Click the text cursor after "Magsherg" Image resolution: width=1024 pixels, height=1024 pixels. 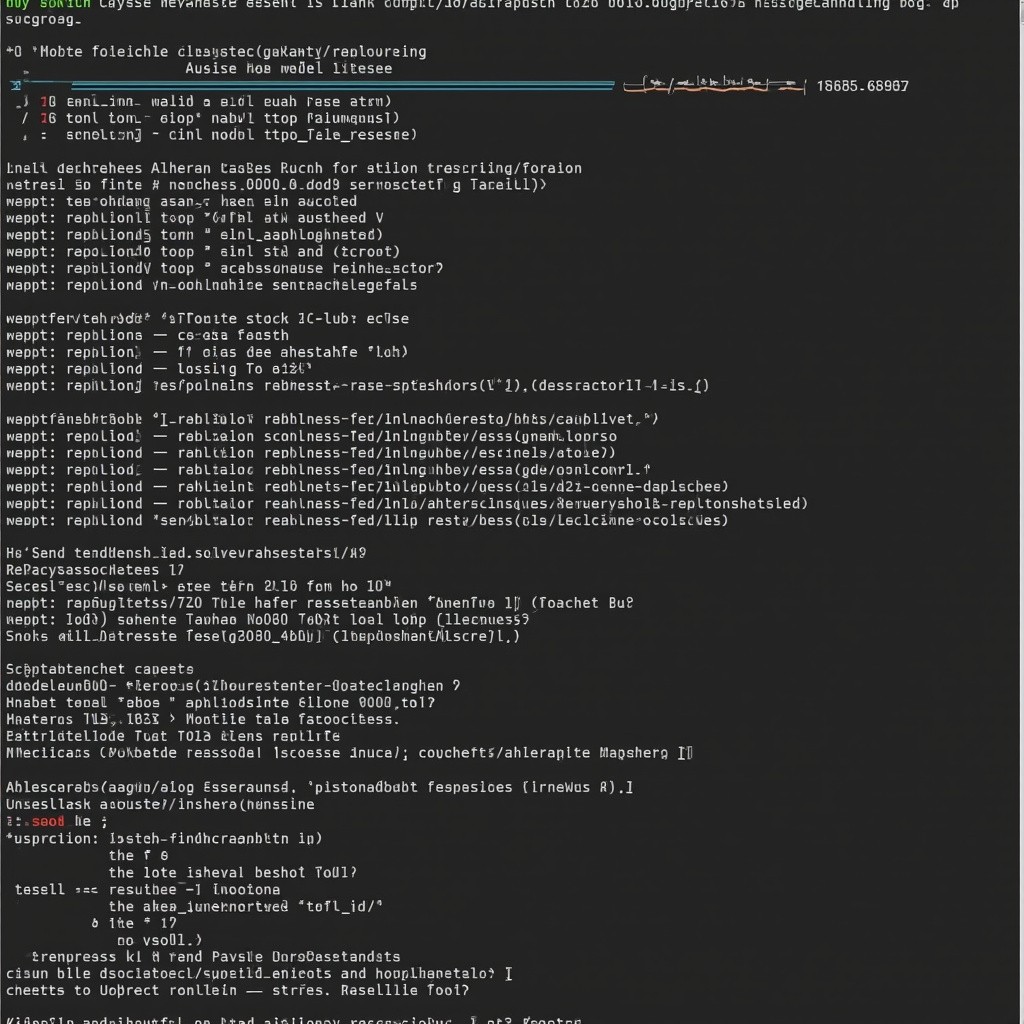(687, 753)
